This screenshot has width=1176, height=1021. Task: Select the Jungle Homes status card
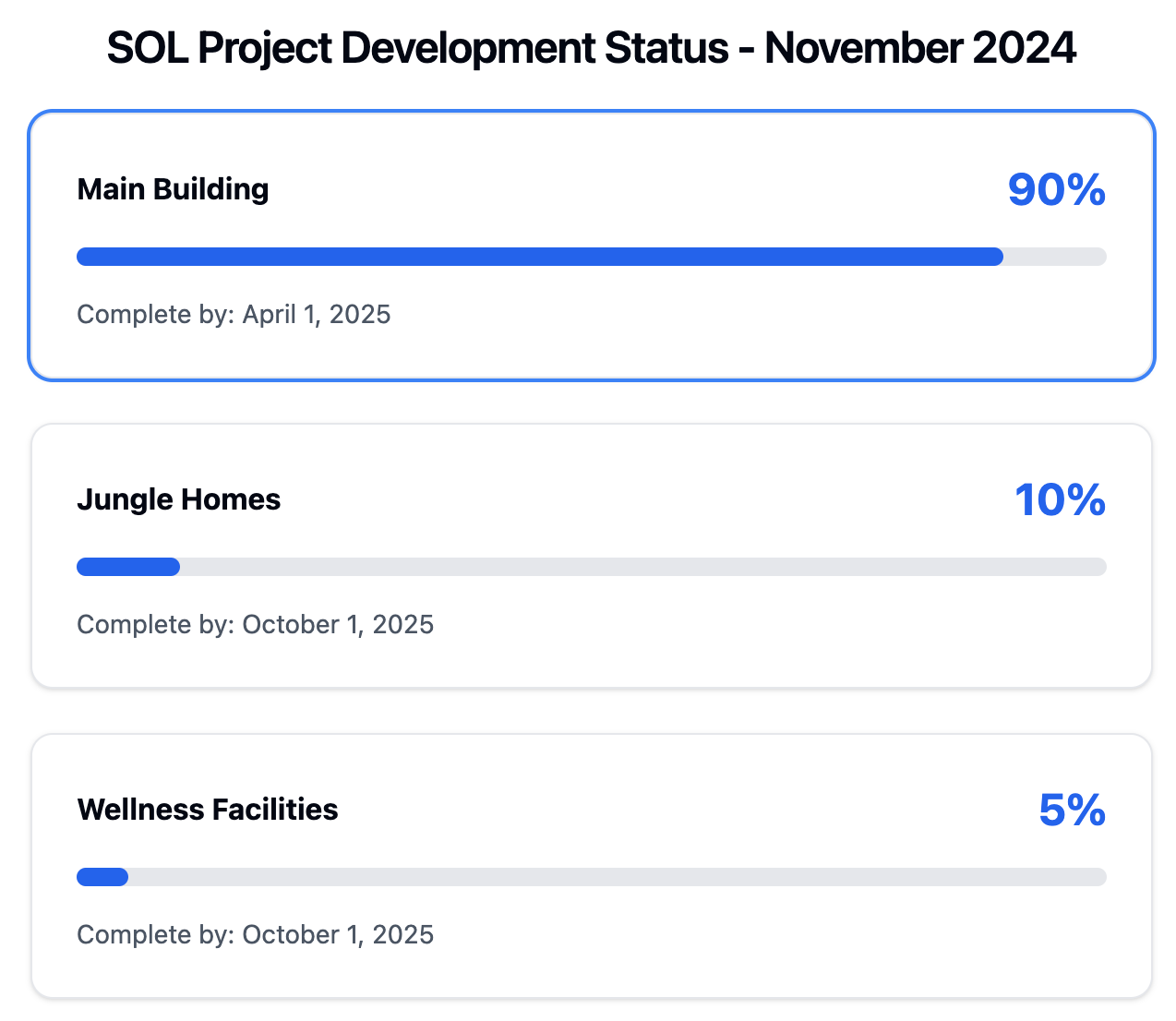click(x=592, y=556)
